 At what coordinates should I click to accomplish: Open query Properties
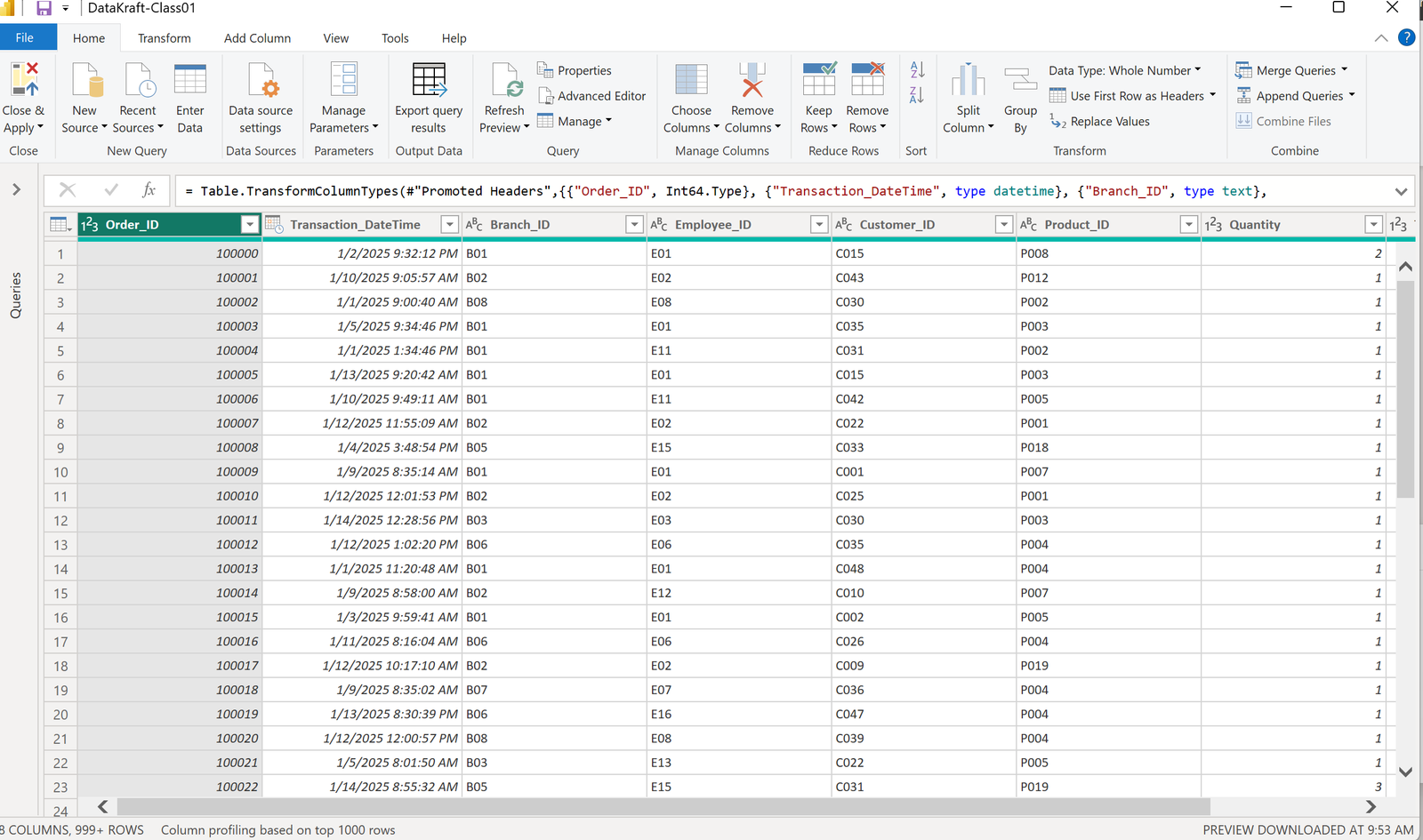tap(575, 70)
